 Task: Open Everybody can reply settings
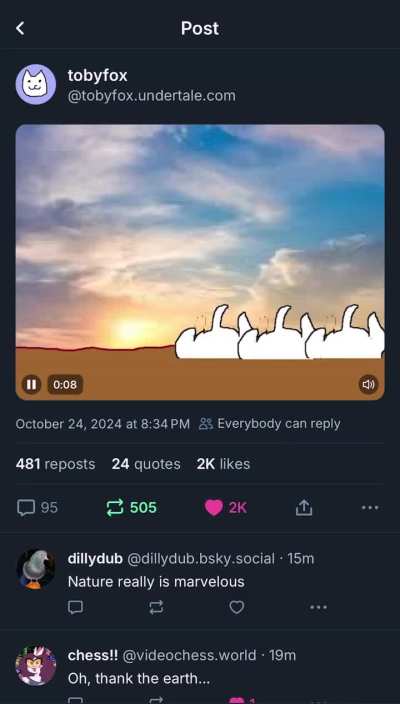(269, 424)
